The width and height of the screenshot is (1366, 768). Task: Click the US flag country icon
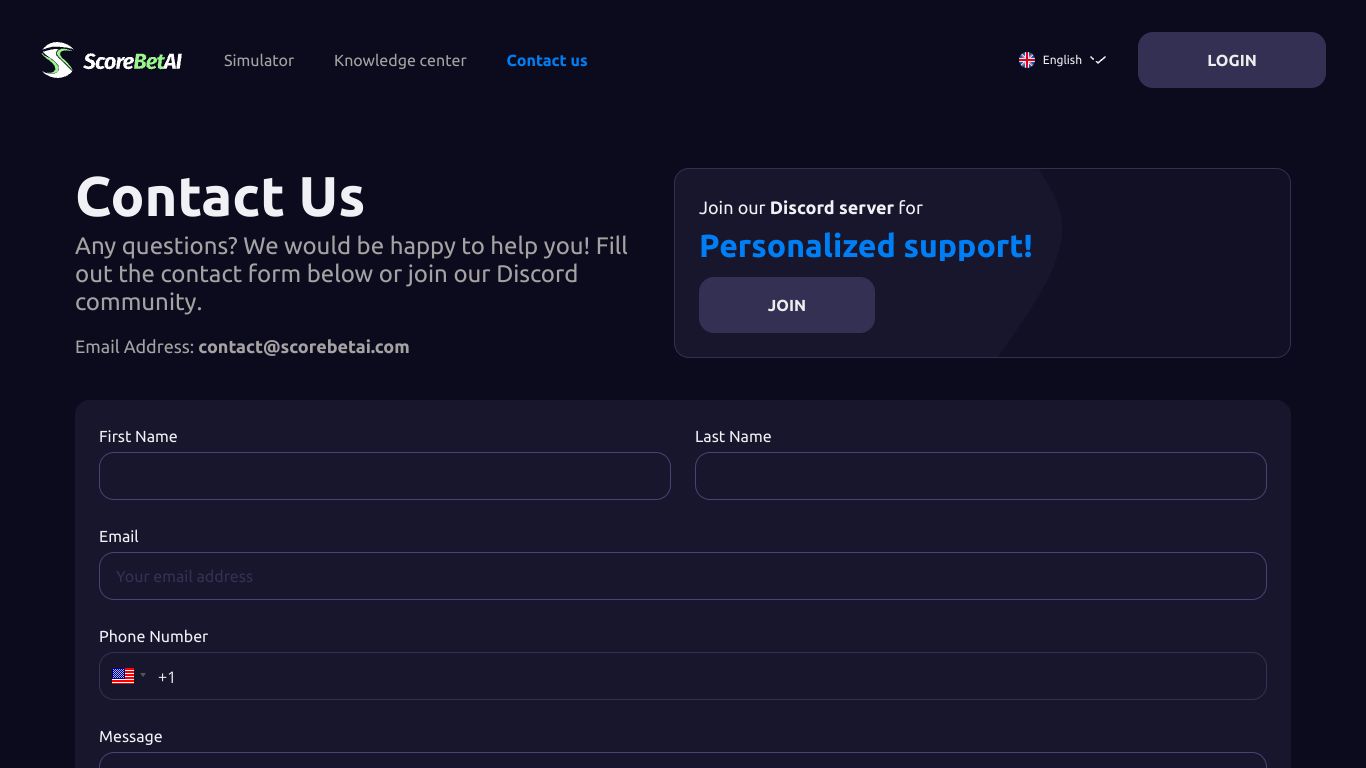123,676
